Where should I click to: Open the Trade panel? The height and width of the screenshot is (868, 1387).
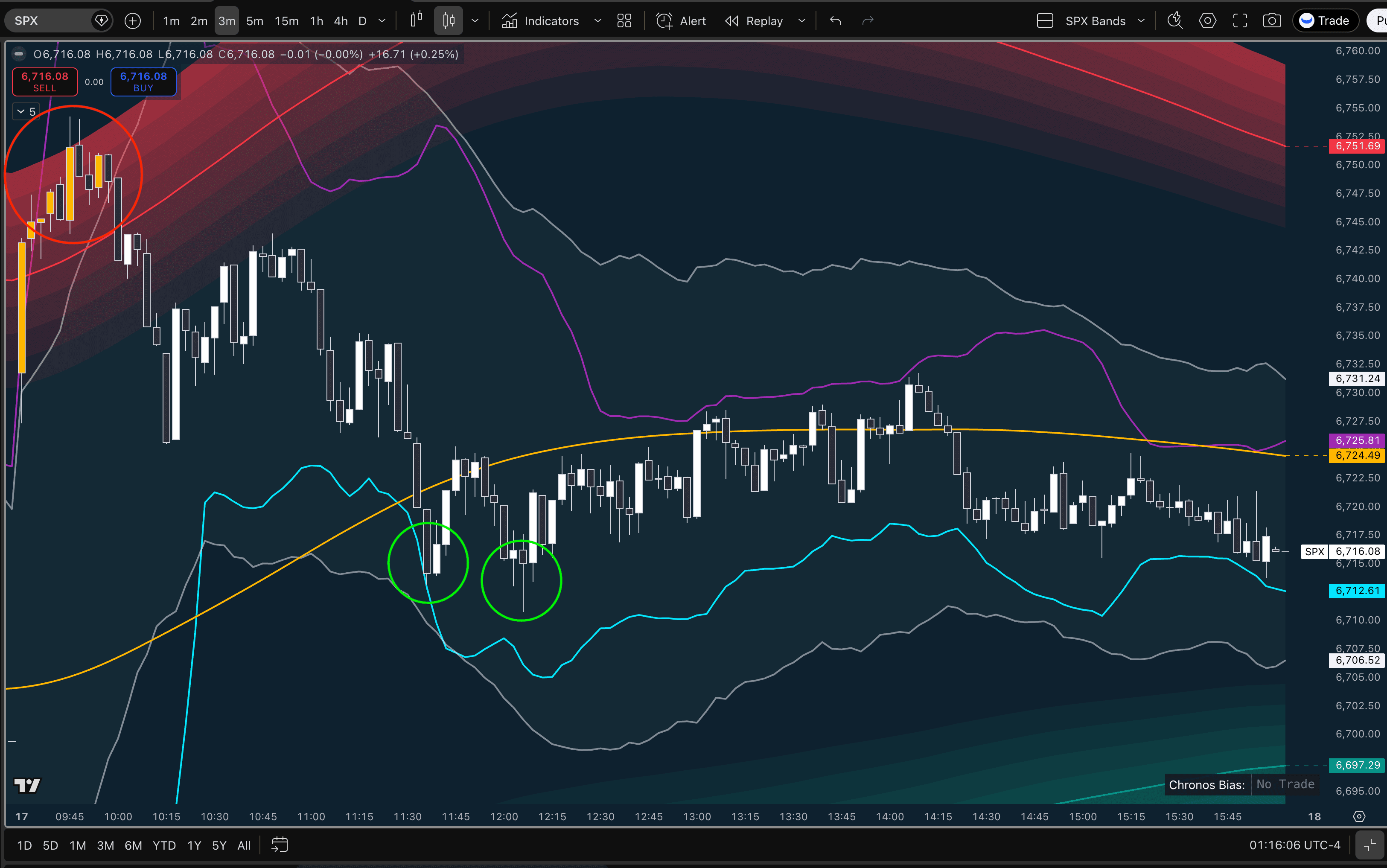pos(1325,20)
